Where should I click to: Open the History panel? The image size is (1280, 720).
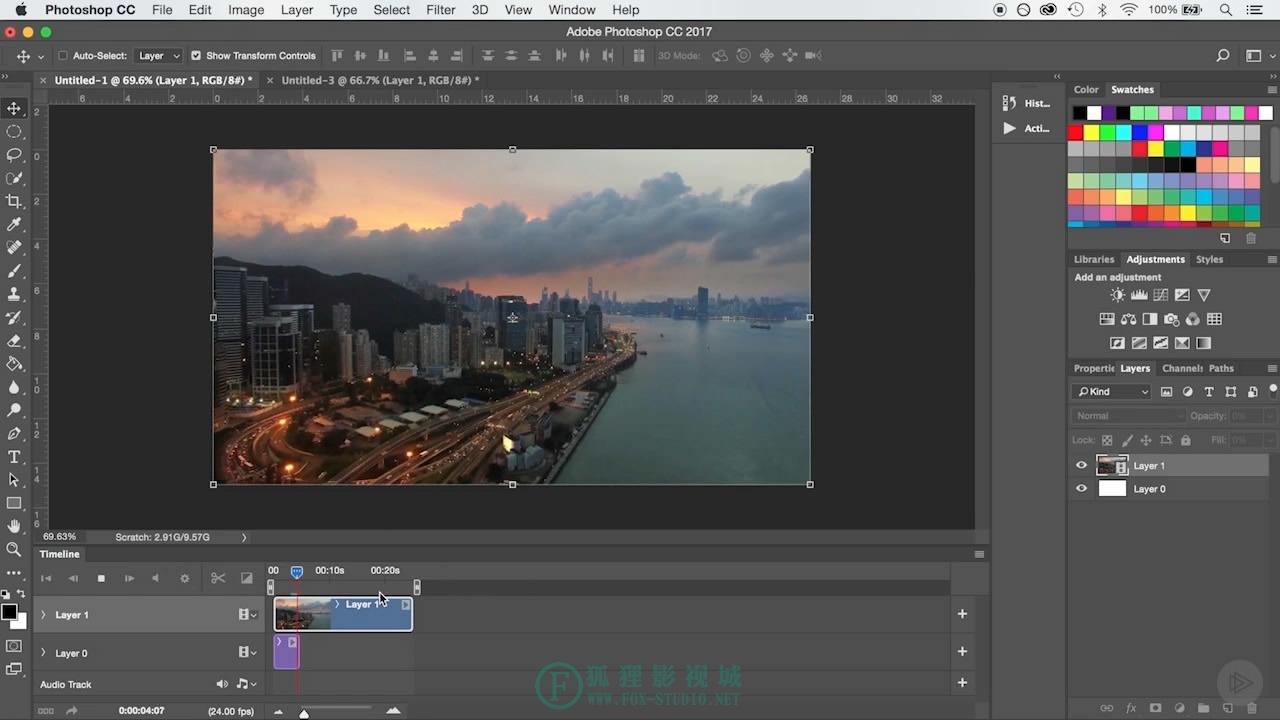[1025, 103]
